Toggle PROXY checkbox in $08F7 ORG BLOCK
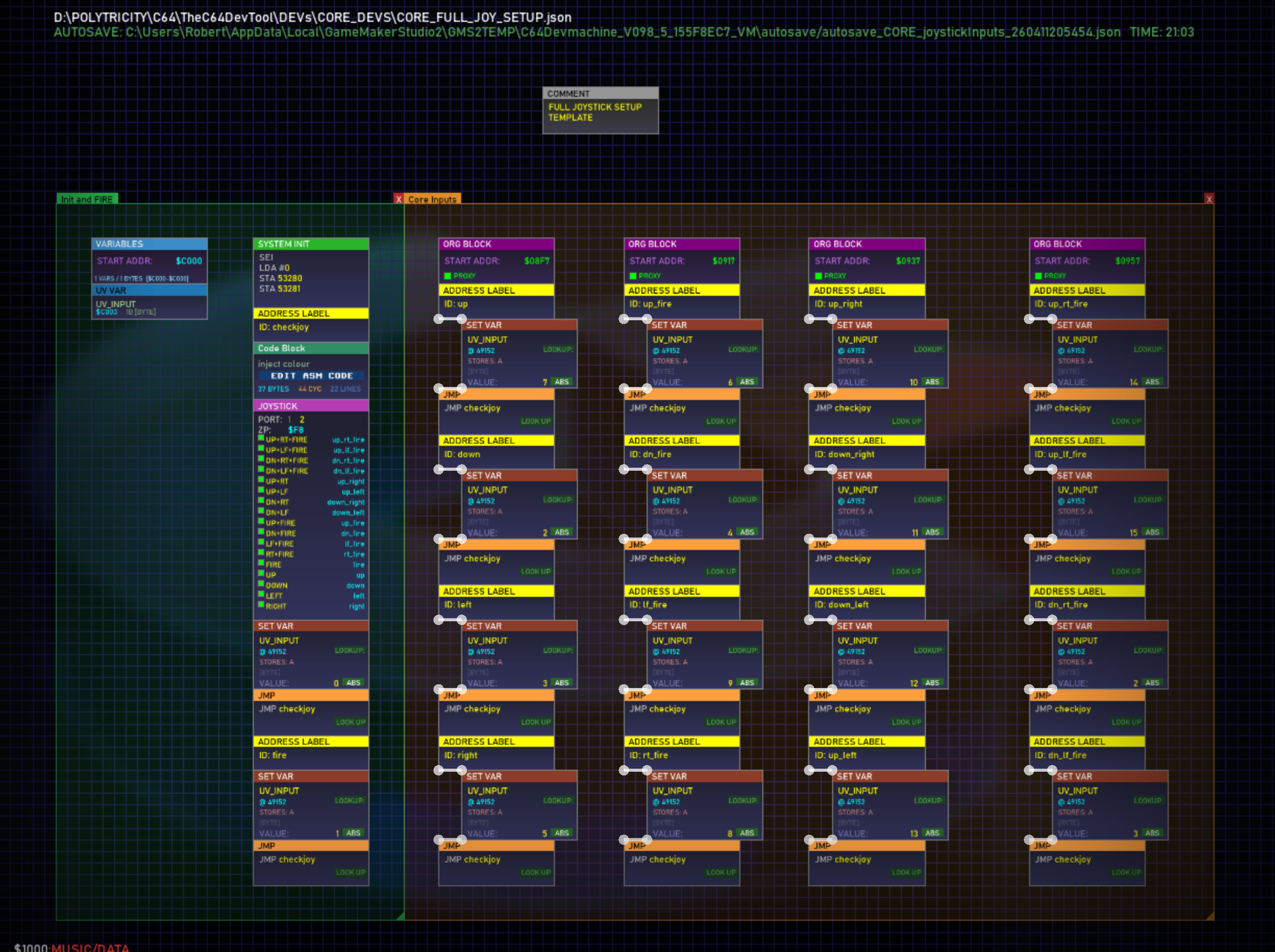 448,276
